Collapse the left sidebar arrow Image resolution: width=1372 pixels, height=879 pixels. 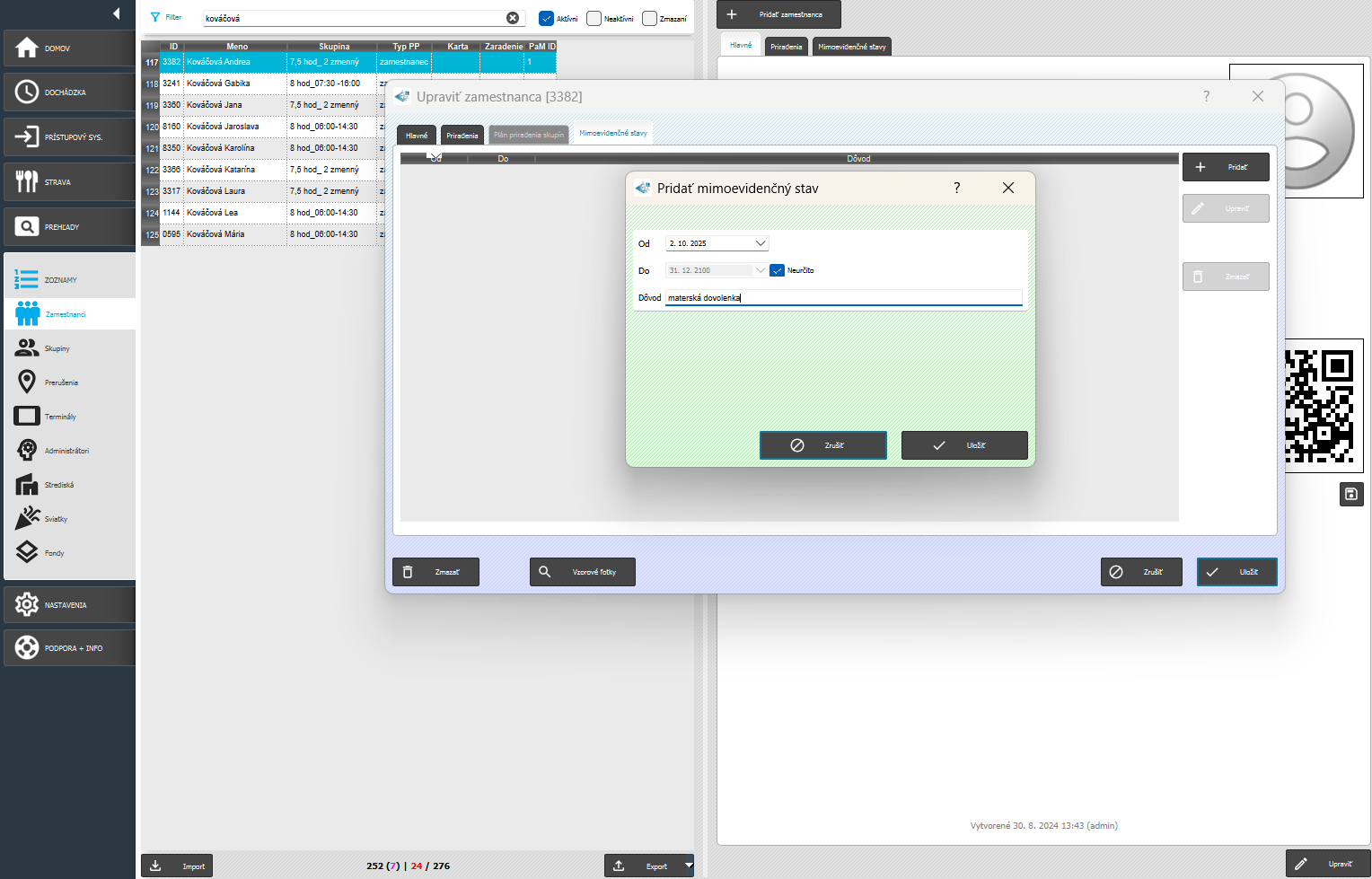117,13
